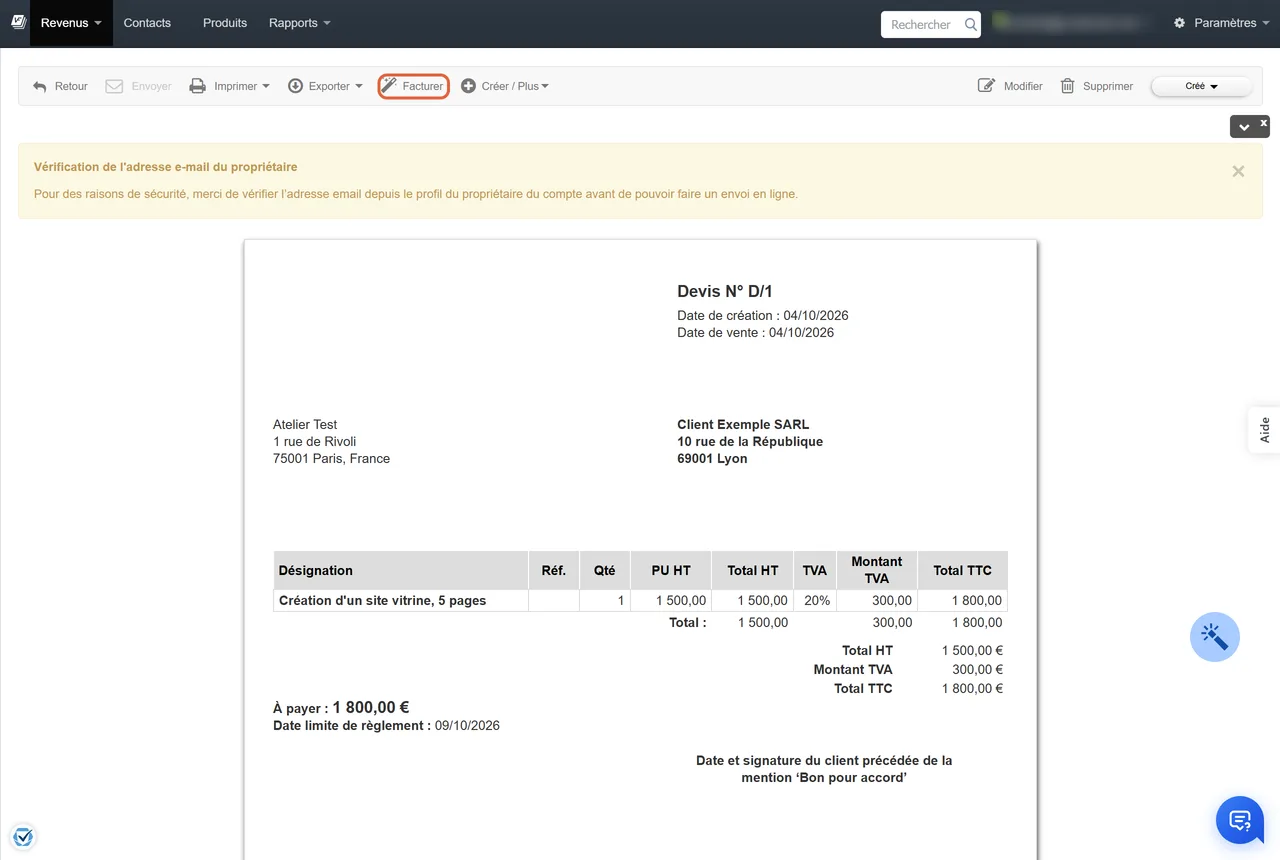Open the Aide side tab
The image size is (1280, 860).
pos(1264,430)
